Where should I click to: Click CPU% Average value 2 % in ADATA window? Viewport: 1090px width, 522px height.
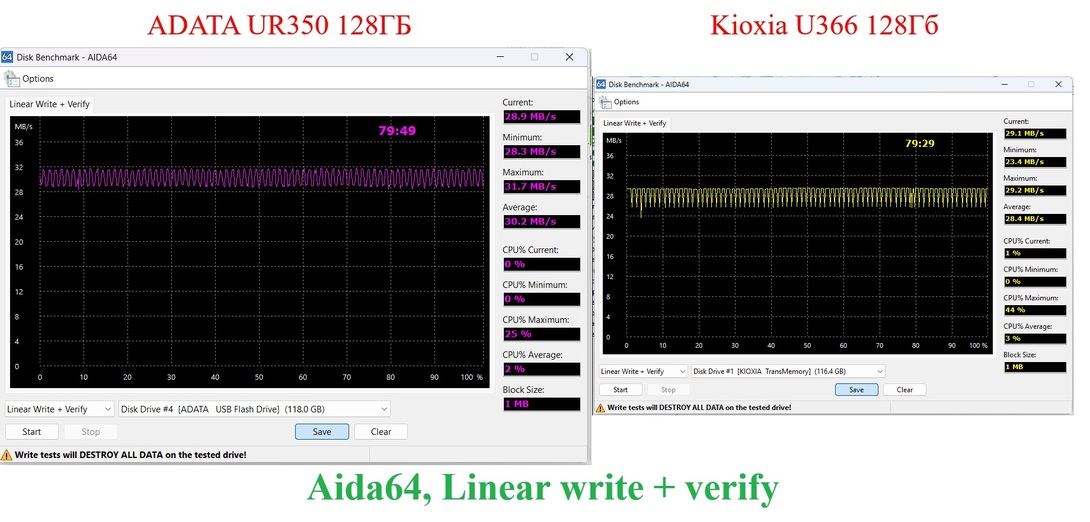point(542,369)
